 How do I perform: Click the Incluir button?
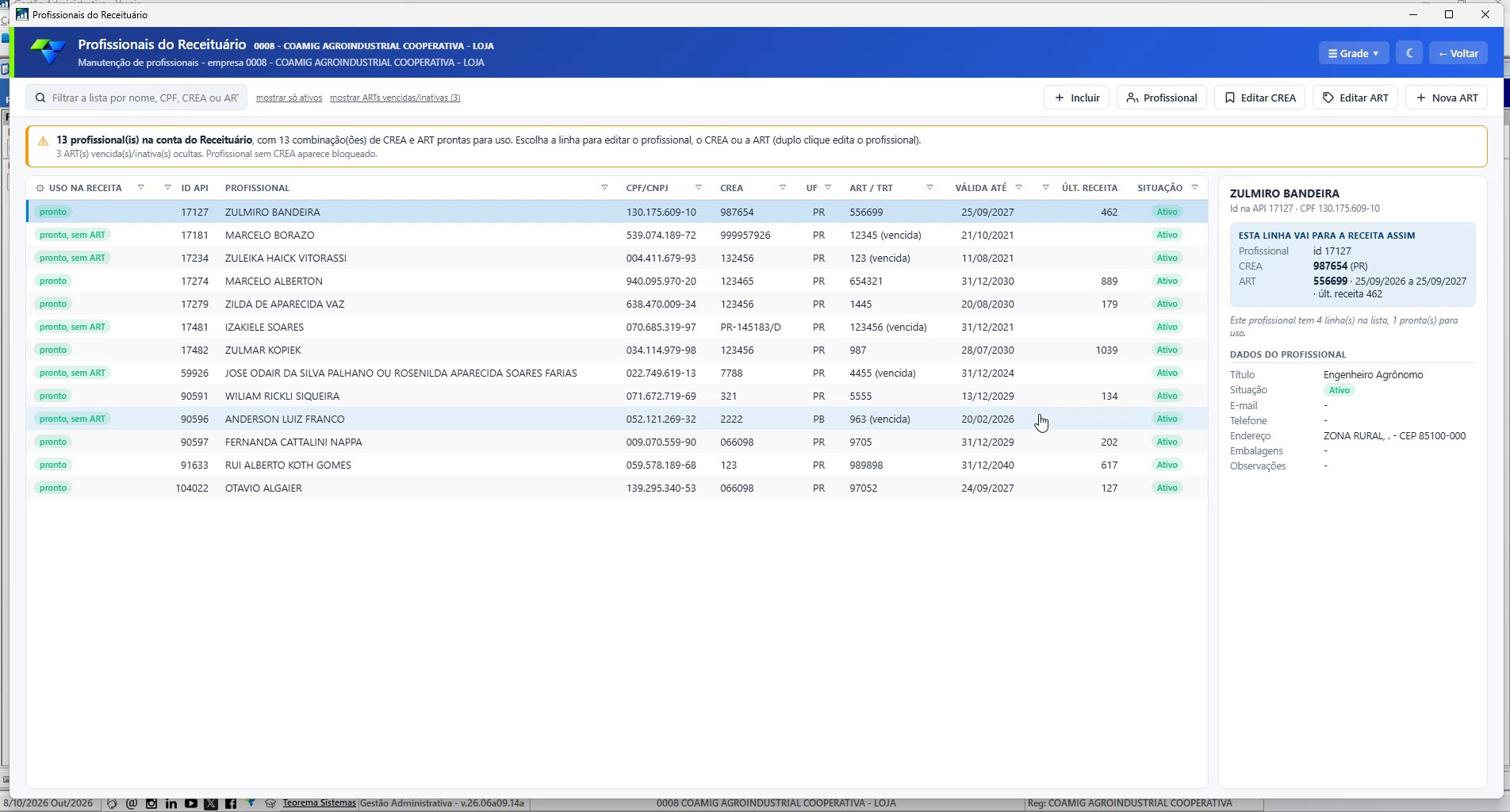point(1076,98)
